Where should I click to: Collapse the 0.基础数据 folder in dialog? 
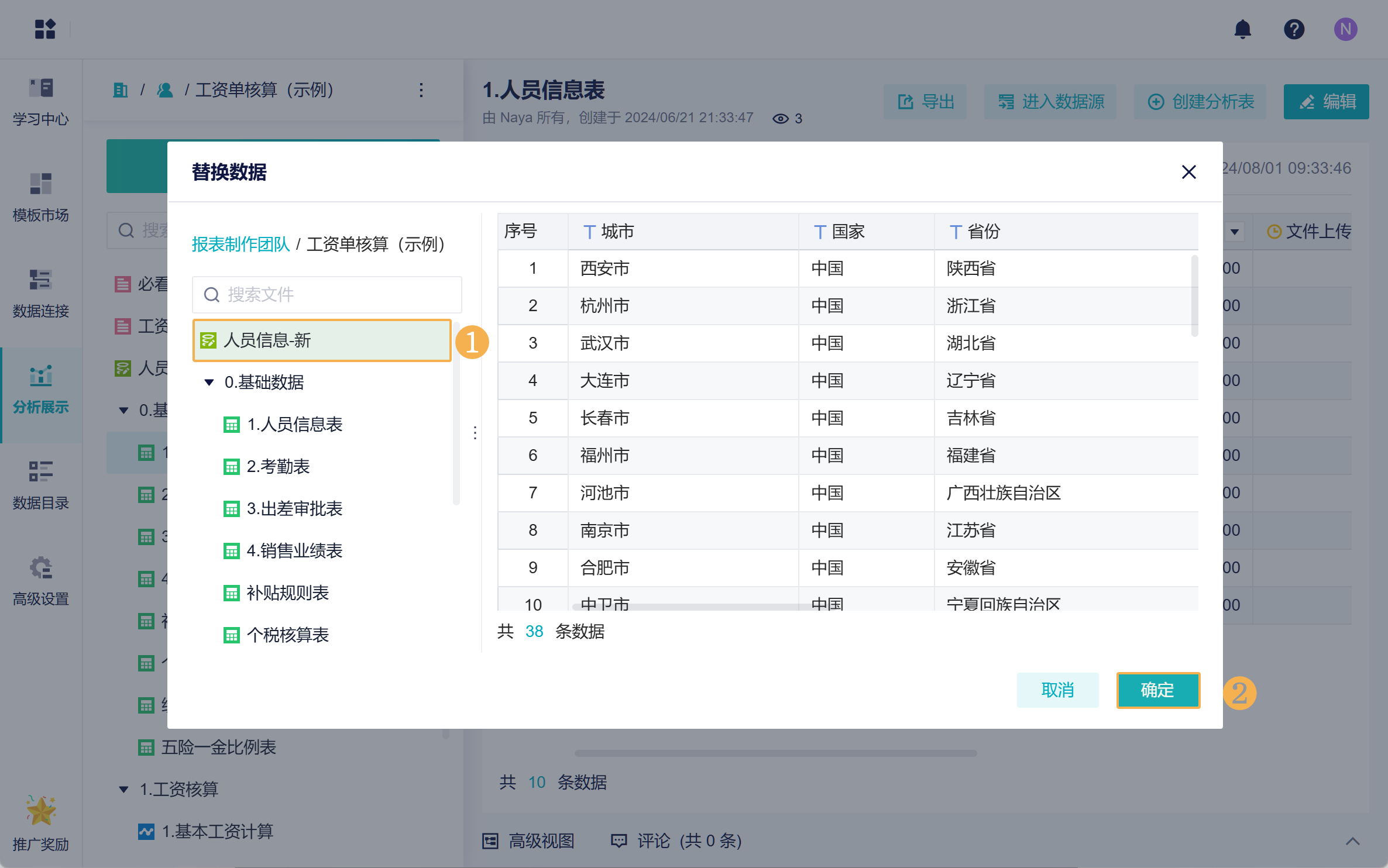[x=209, y=383]
